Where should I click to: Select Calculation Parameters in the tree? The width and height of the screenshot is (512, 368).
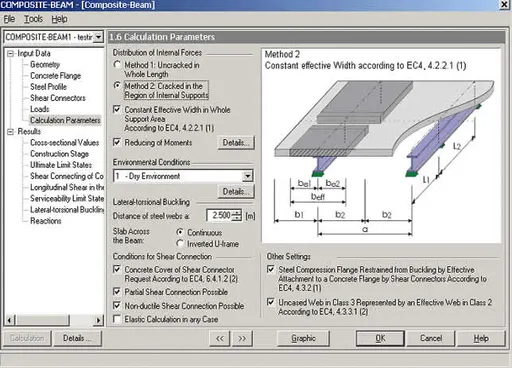65,120
